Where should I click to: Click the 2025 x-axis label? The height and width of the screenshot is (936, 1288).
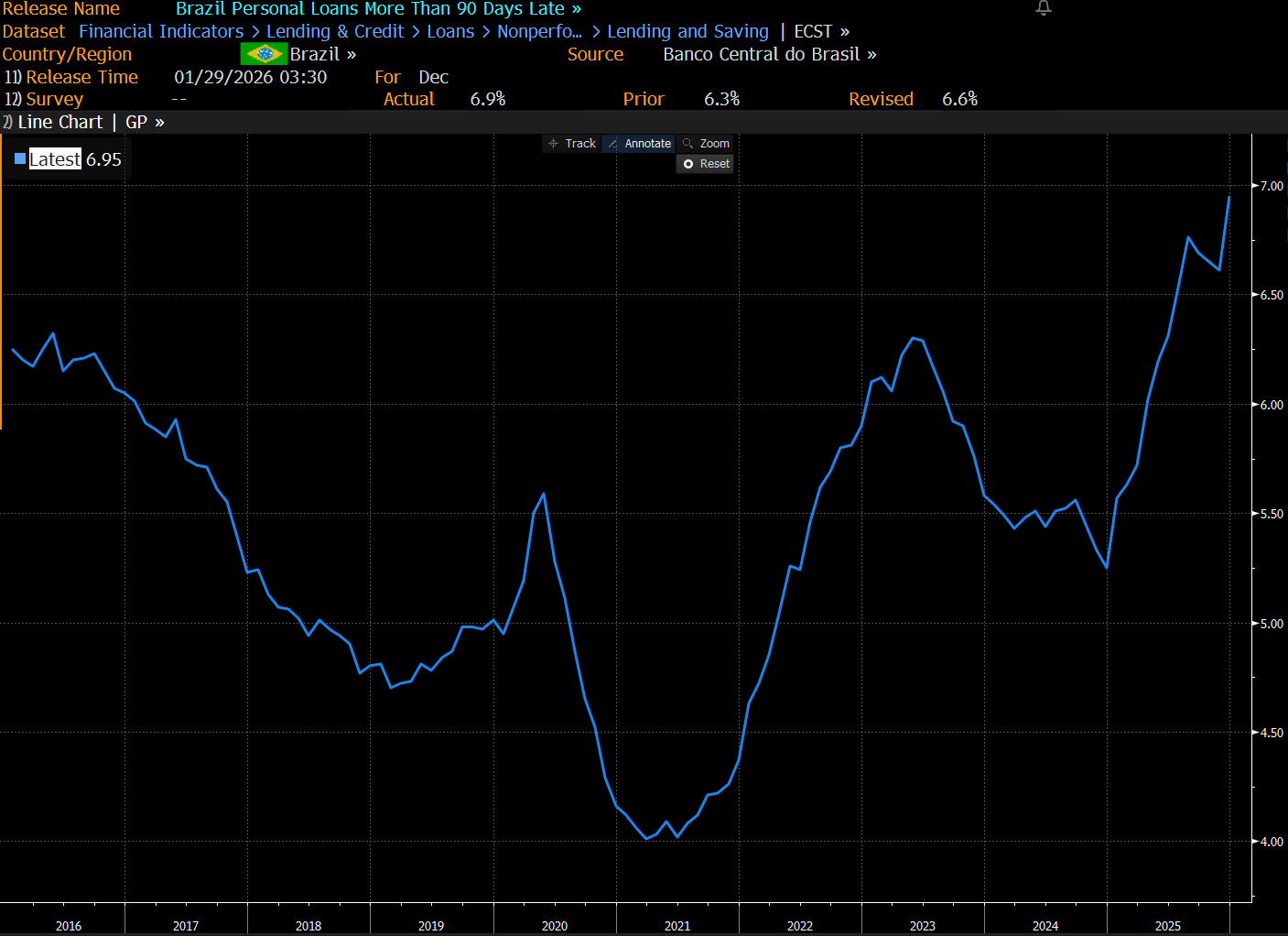(1168, 926)
